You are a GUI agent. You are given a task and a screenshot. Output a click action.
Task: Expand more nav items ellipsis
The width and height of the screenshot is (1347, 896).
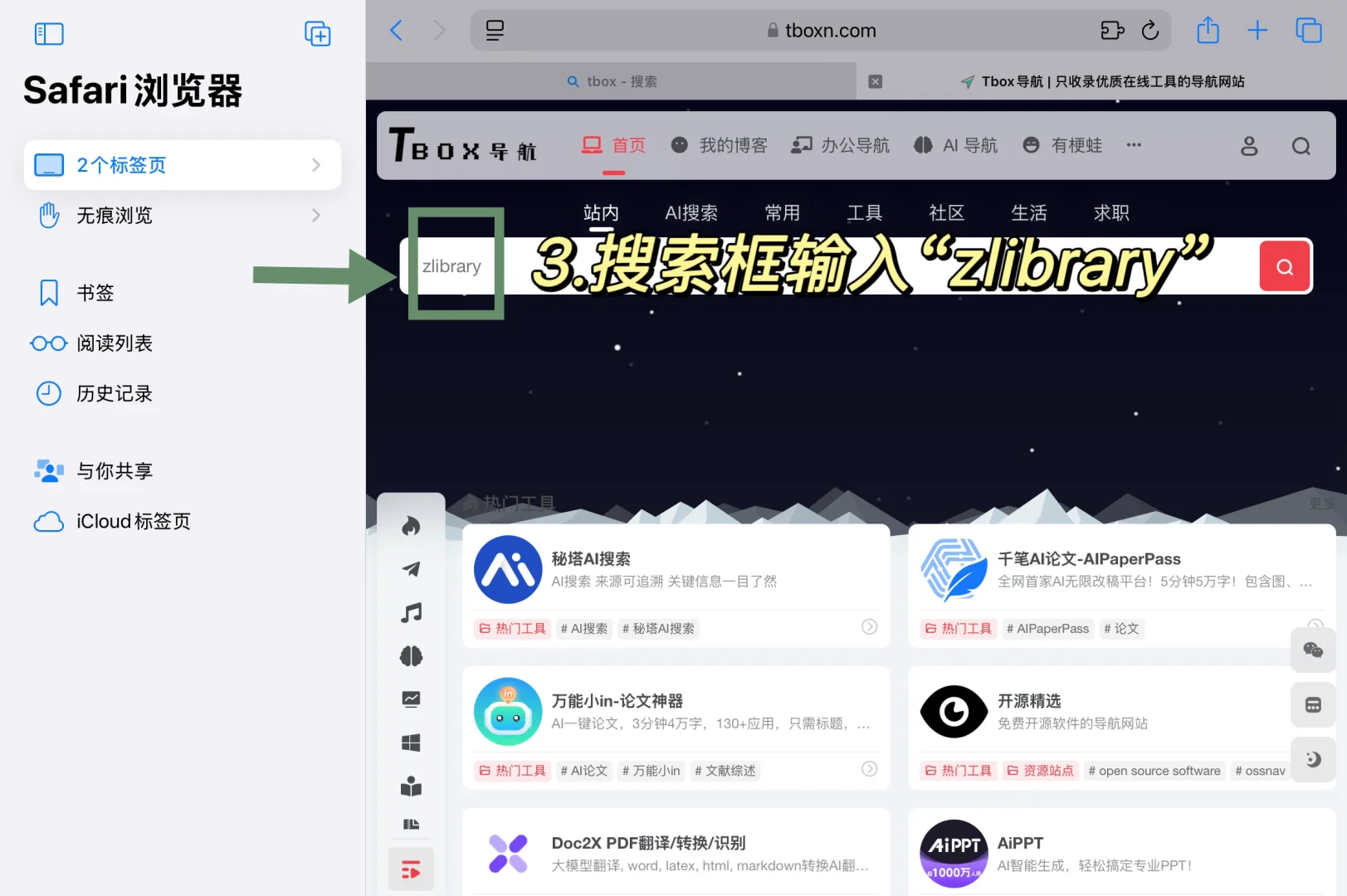coord(1134,145)
